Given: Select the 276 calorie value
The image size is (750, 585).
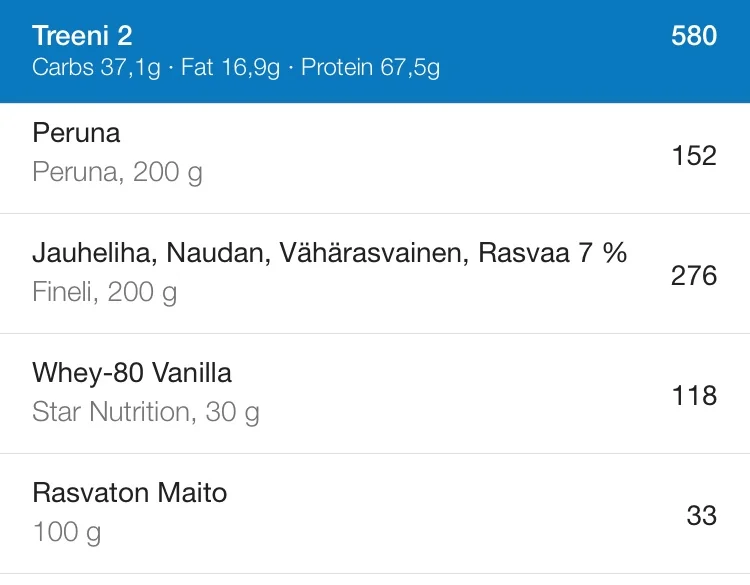Looking at the screenshot, I should point(694,275).
